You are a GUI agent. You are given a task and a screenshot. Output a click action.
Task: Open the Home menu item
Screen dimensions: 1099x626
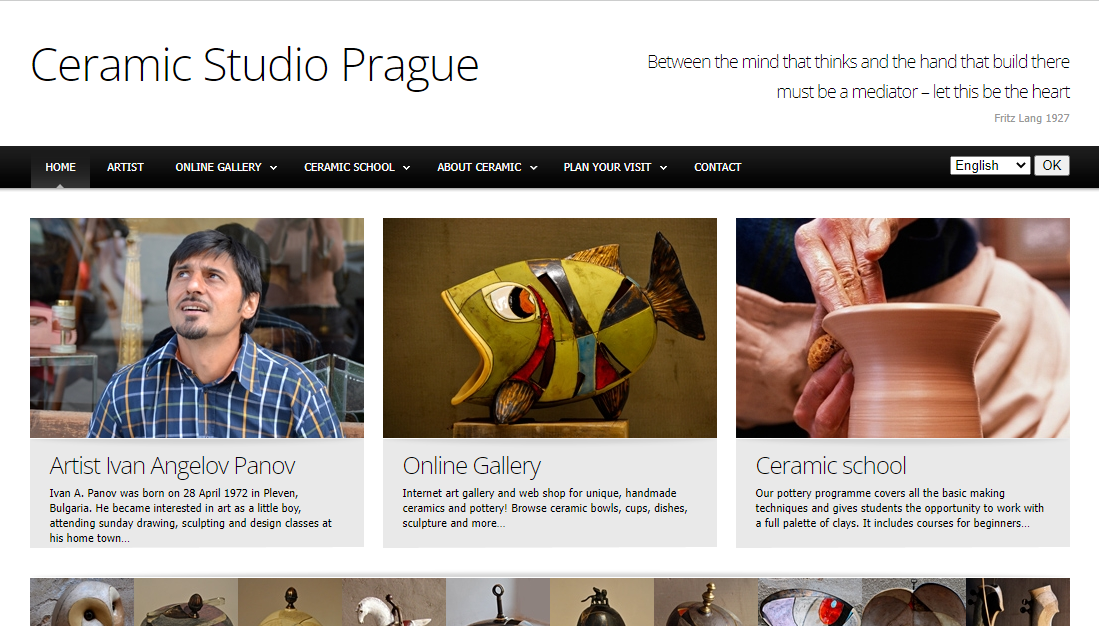point(60,167)
